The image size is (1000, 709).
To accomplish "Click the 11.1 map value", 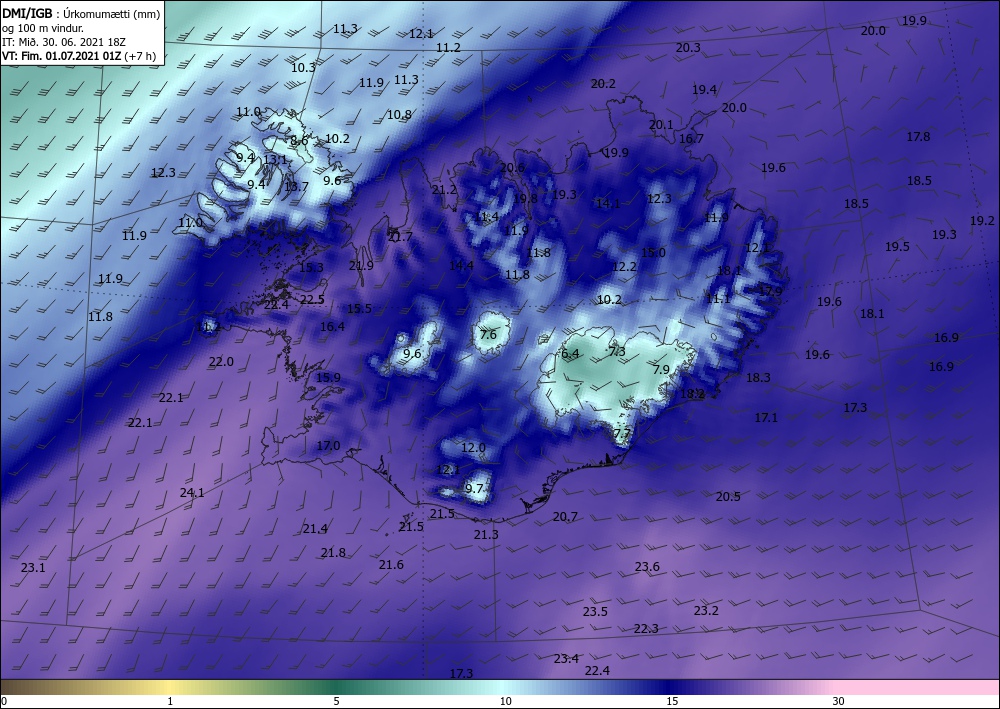I will click(x=718, y=298).
